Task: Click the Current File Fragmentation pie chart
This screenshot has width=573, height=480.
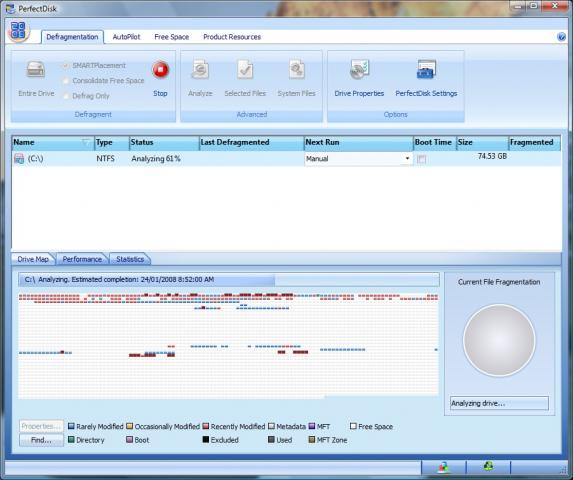Action: tap(499, 340)
